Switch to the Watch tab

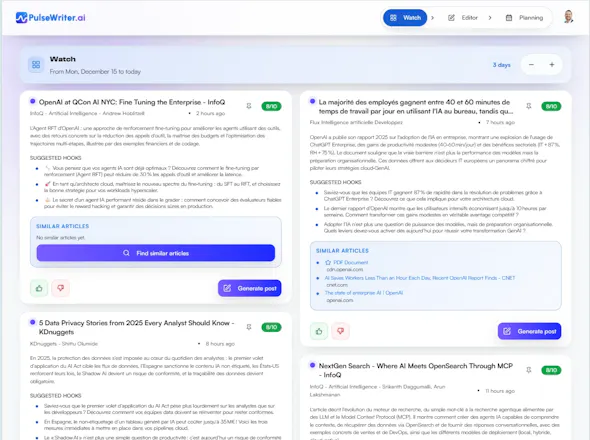(x=405, y=18)
